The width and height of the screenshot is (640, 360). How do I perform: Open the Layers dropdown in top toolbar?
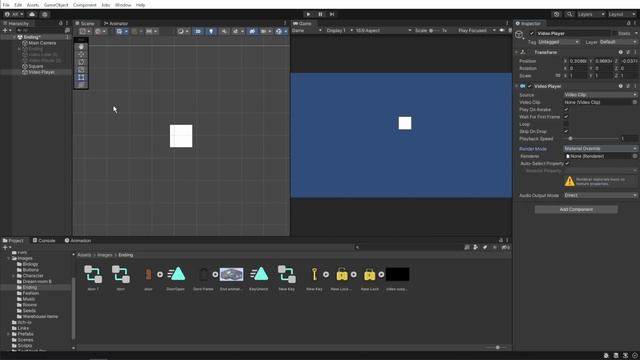(591, 14)
